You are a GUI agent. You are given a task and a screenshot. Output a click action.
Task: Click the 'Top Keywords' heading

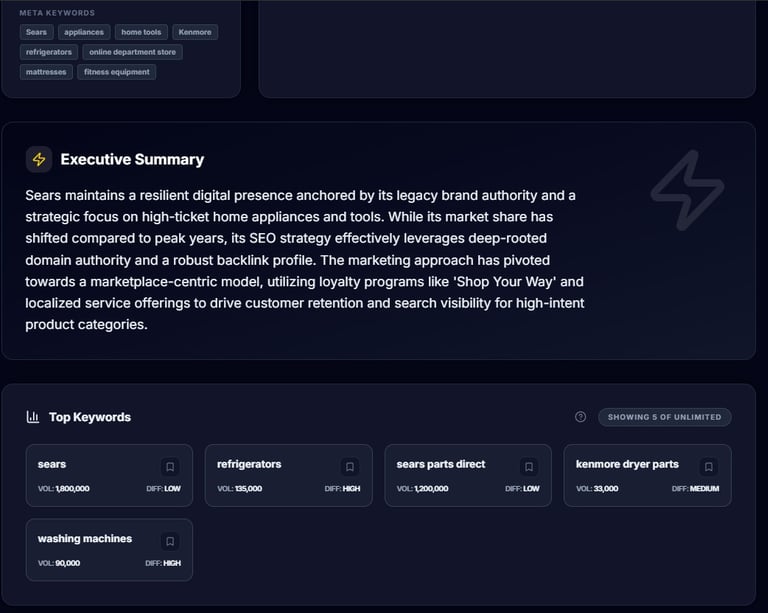[x=90, y=417]
